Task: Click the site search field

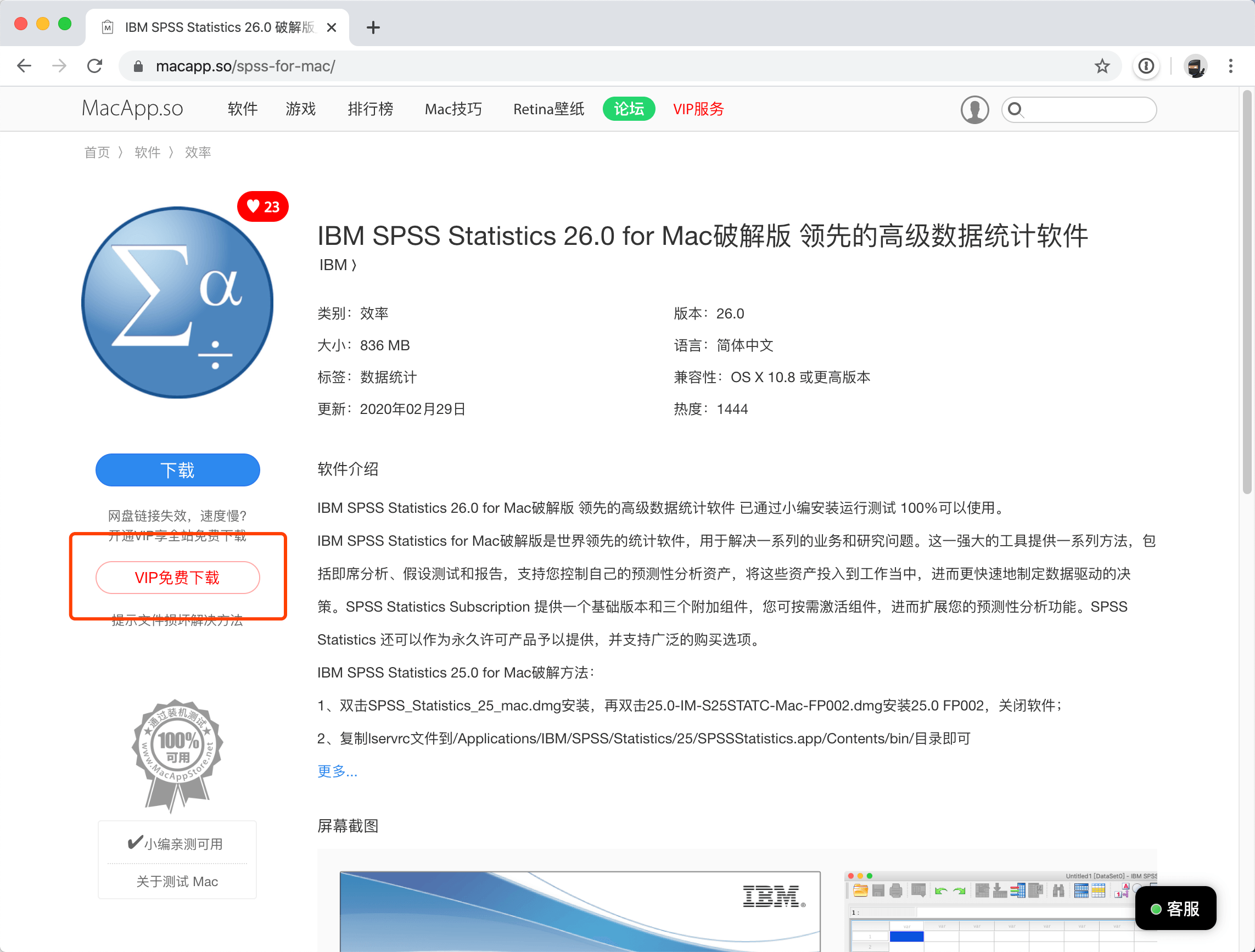Action: (1079, 109)
